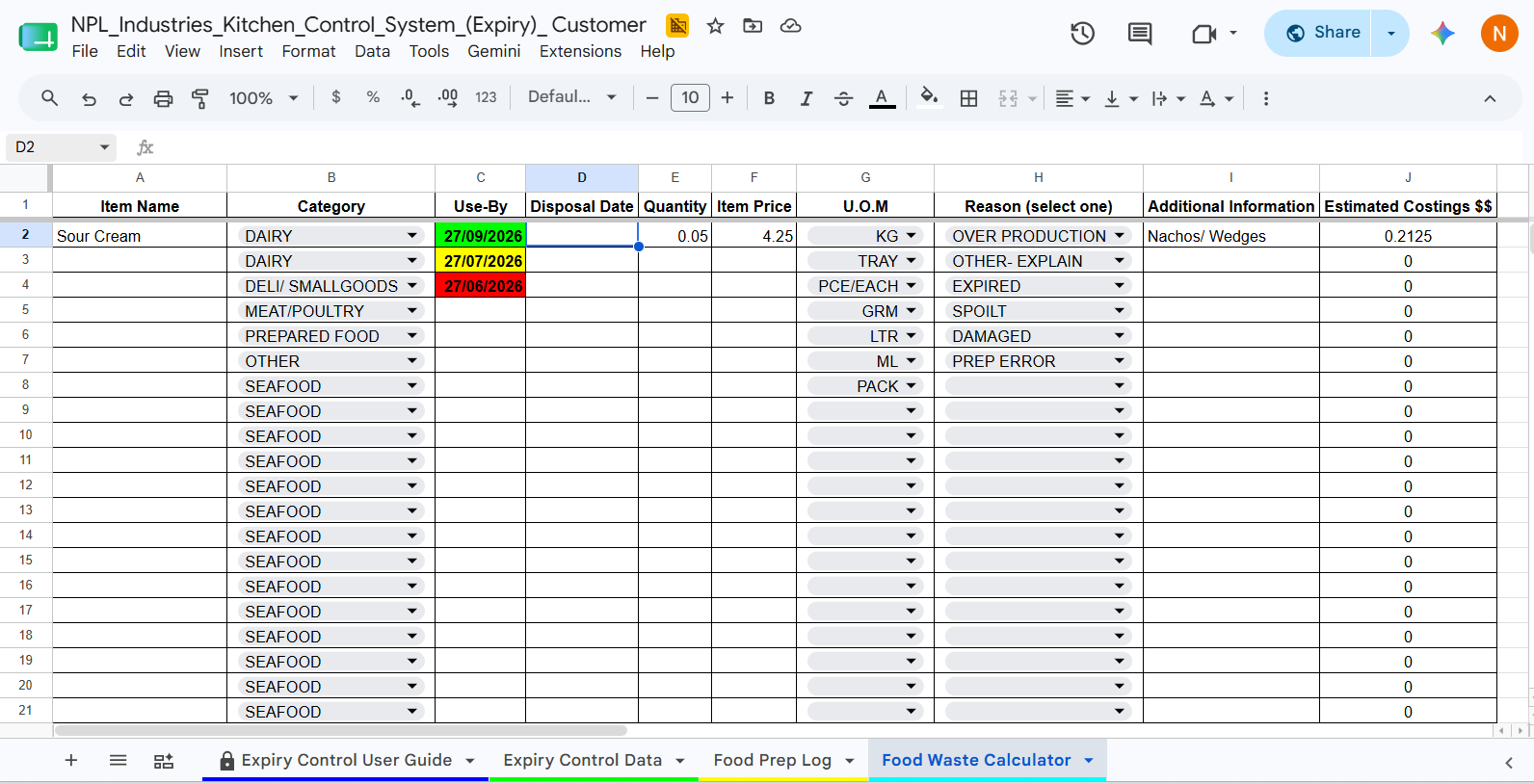1534x784 pixels.
Task: Open the Data menu
Action: tap(372, 51)
